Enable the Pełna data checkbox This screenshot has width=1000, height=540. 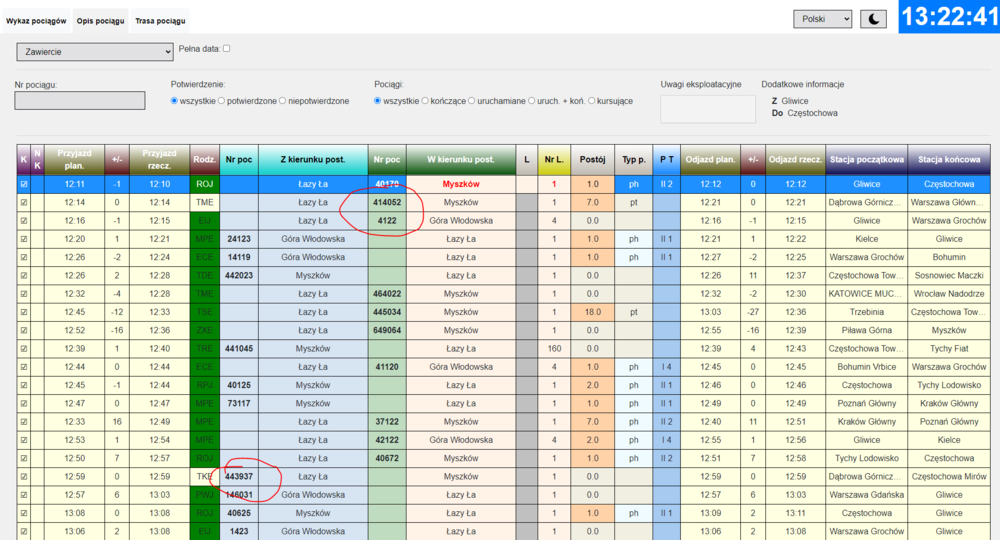(x=227, y=48)
